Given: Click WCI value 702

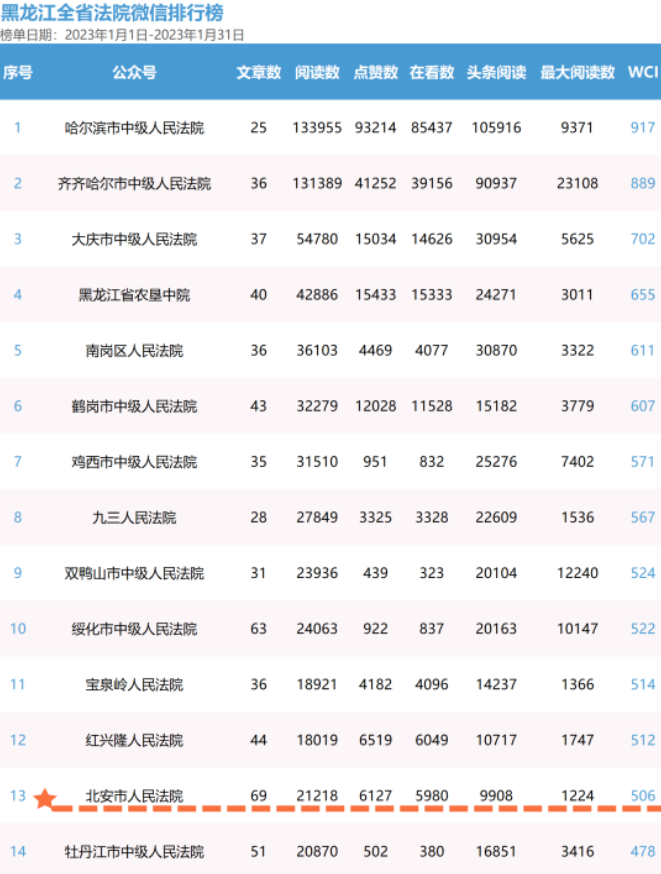Looking at the screenshot, I should [x=643, y=239].
